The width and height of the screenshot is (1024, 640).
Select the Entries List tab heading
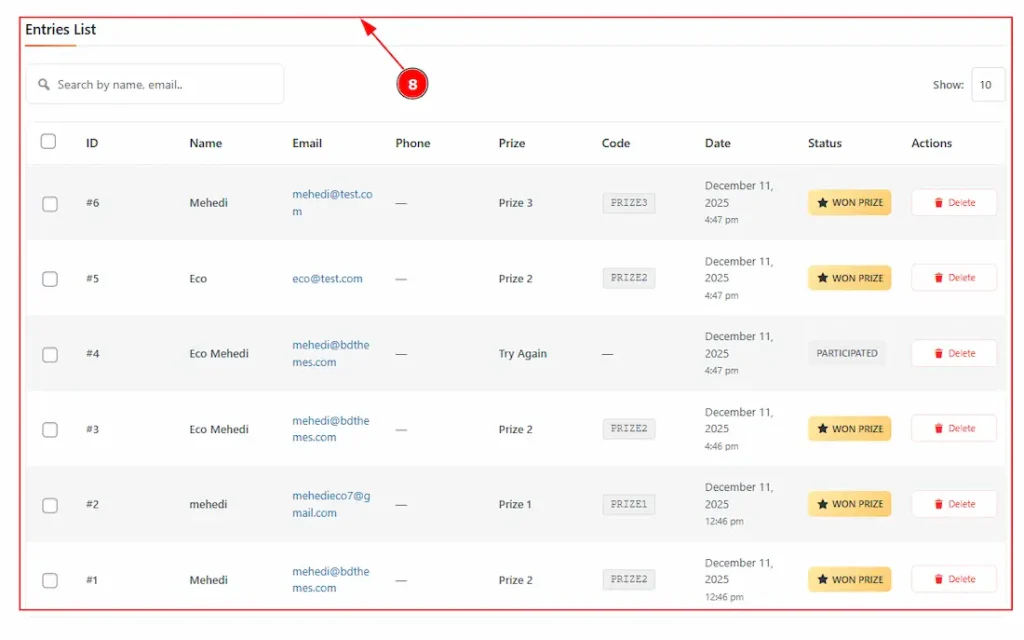(61, 30)
